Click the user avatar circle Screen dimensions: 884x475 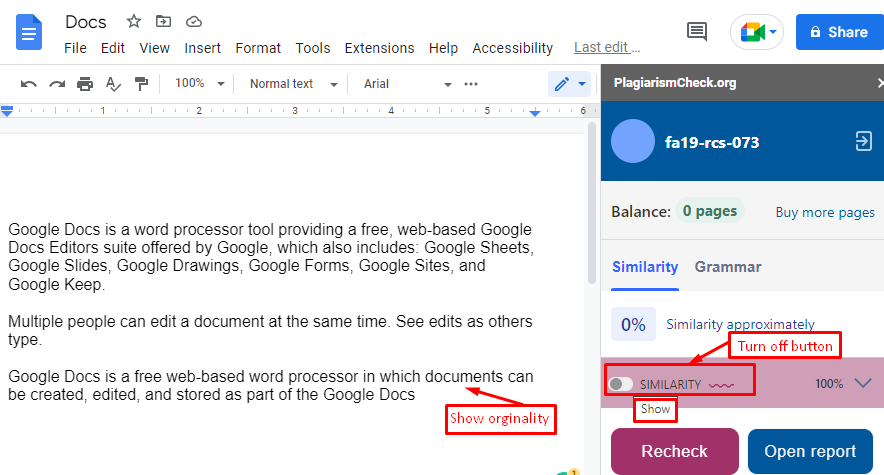tap(633, 141)
